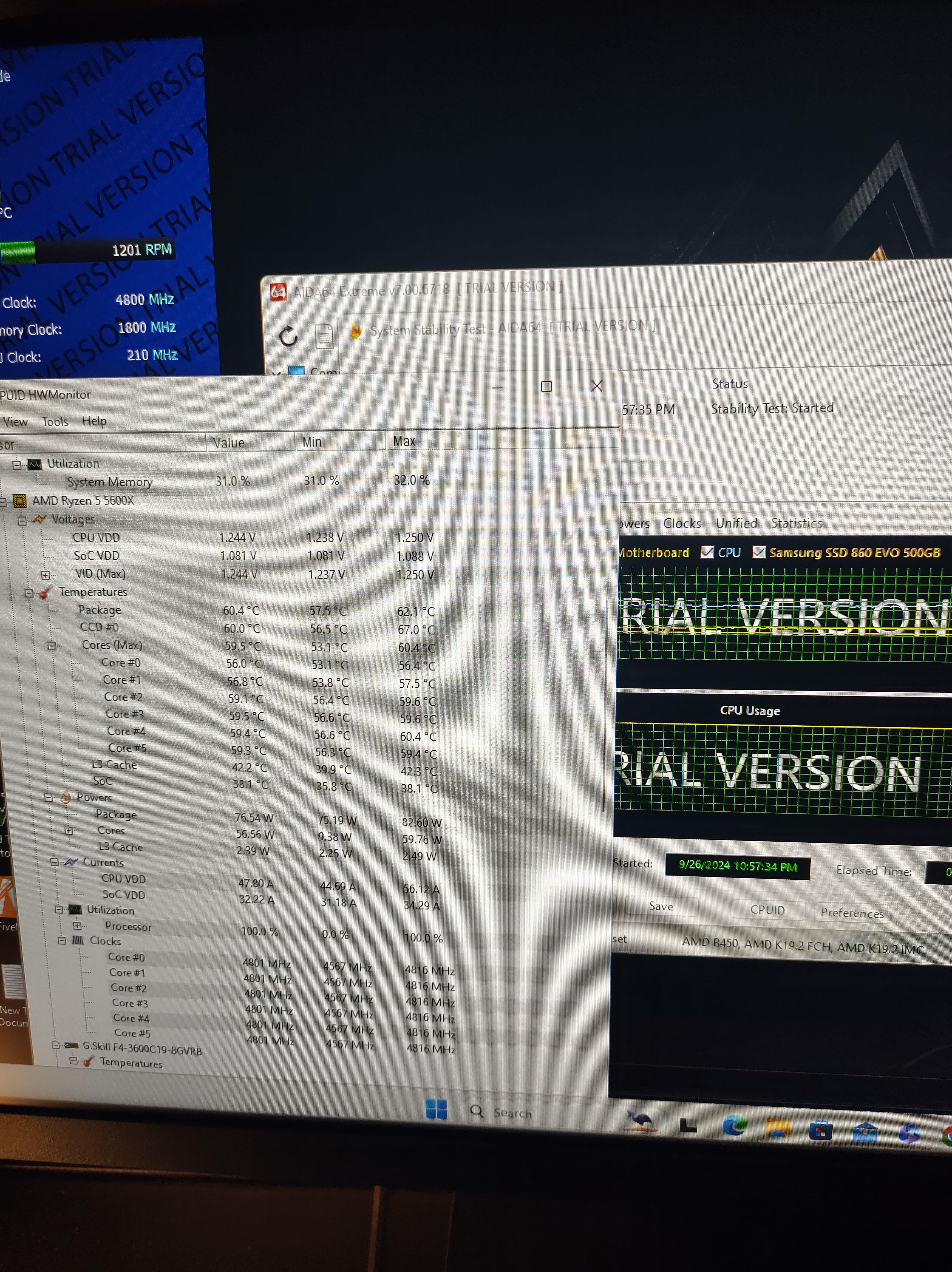Open Copilot from the taskbar
Viewport: 952px width, 1272px height.
click(909, 1134)
